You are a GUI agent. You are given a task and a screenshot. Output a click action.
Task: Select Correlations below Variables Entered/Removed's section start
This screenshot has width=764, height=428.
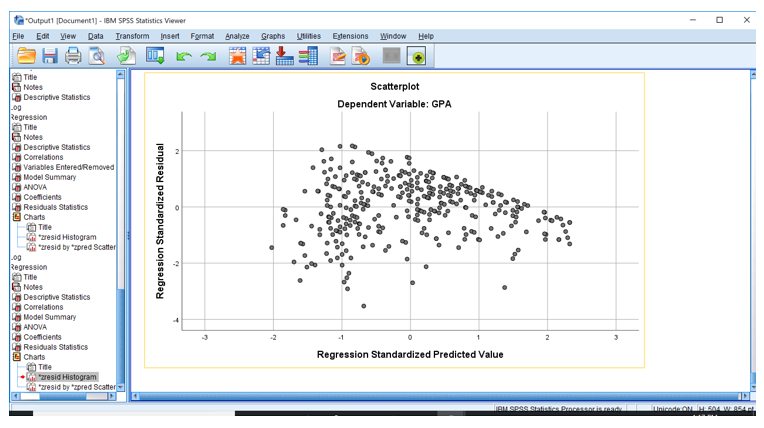click(x=43, y=157)
